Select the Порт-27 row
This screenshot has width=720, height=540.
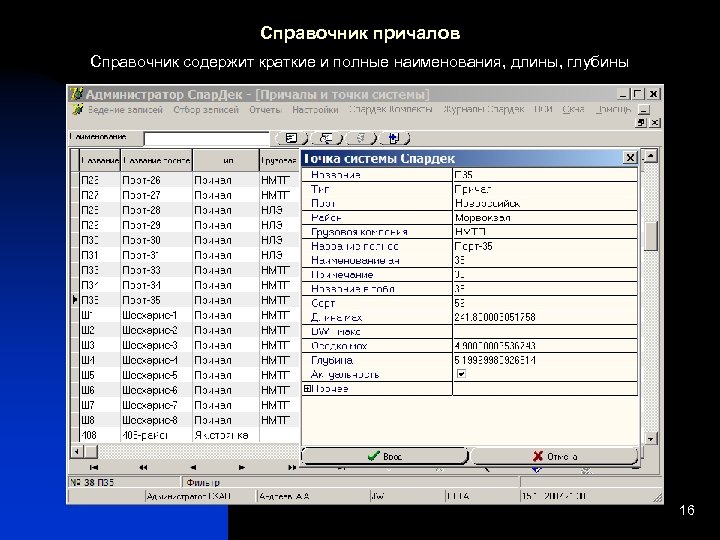pos(186,195)
